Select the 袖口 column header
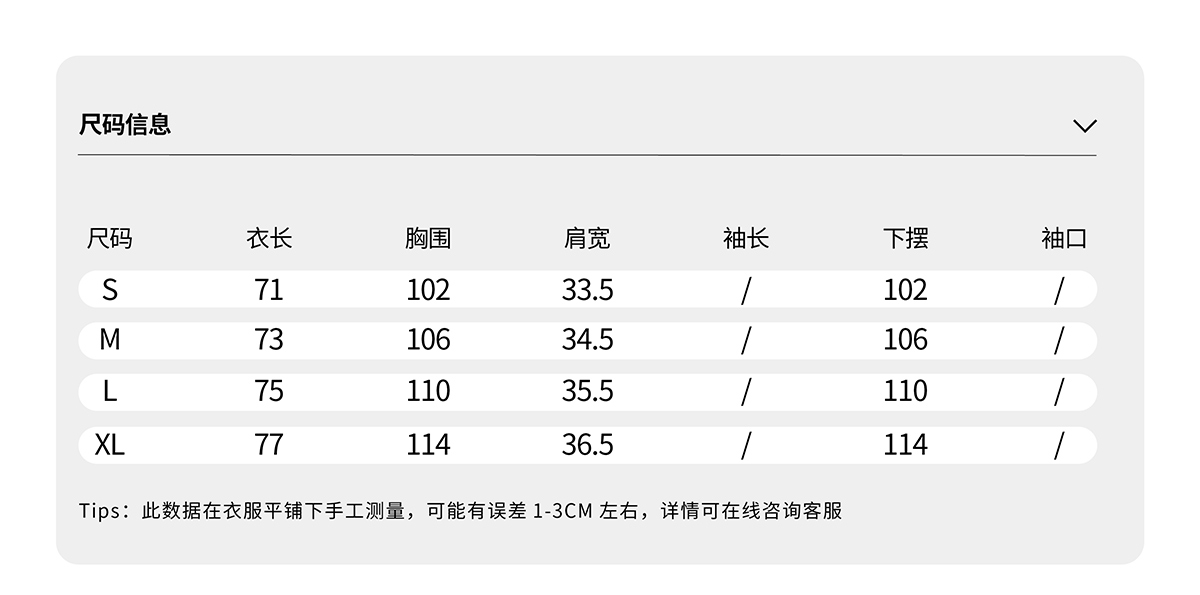The width and height of the screenshot is (1200, 595). [x=1063, y=239]
